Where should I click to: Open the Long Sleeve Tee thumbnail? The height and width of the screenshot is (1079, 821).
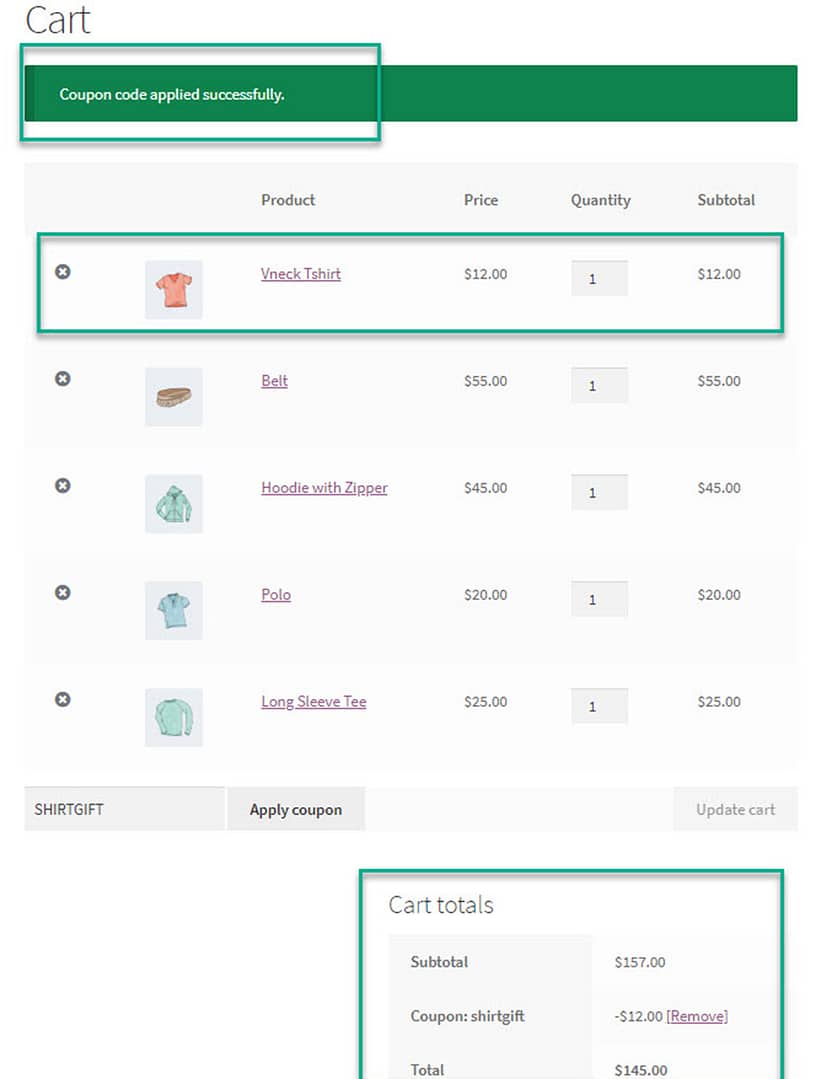click(173, 717)
